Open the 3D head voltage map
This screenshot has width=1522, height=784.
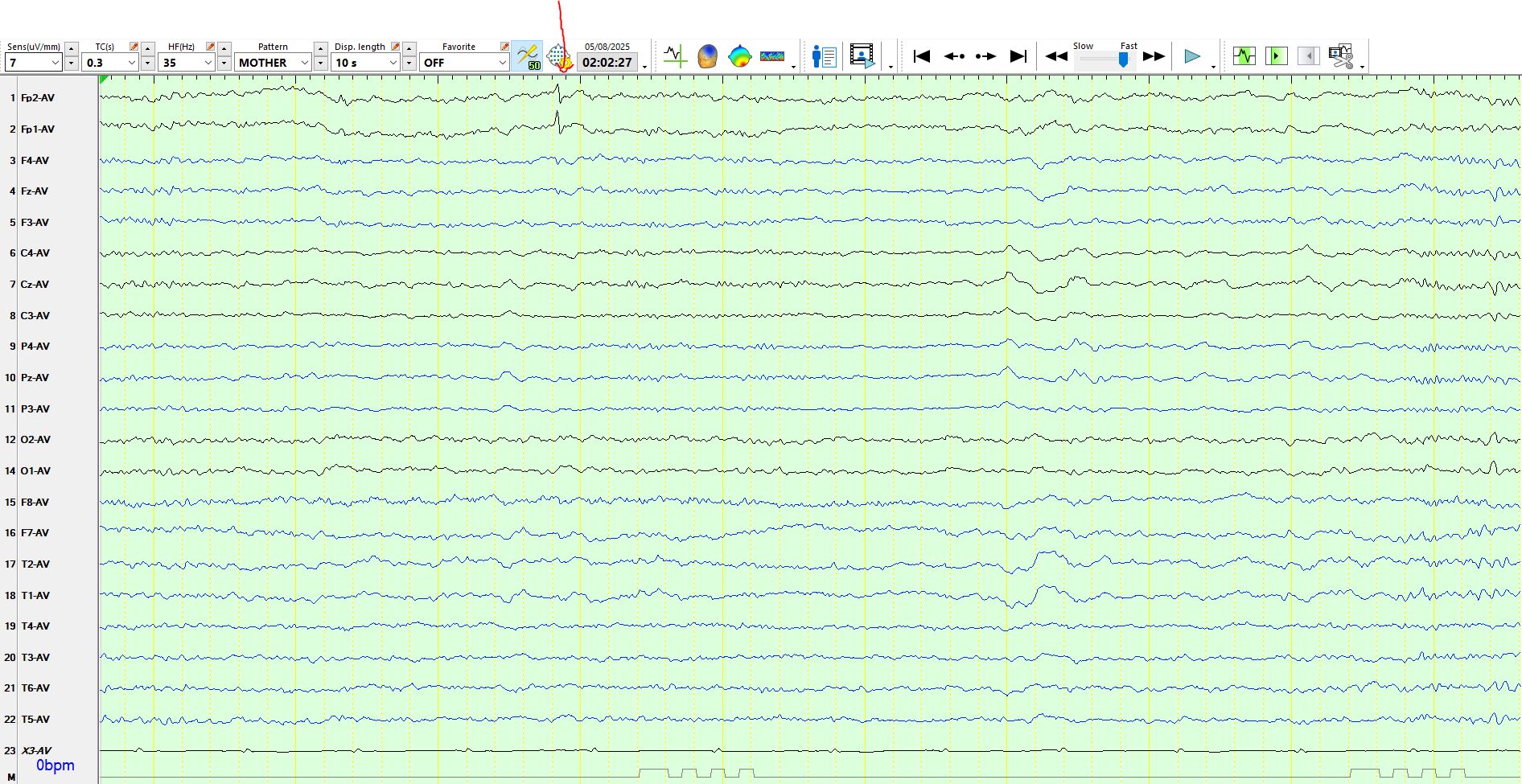point(707,56)
